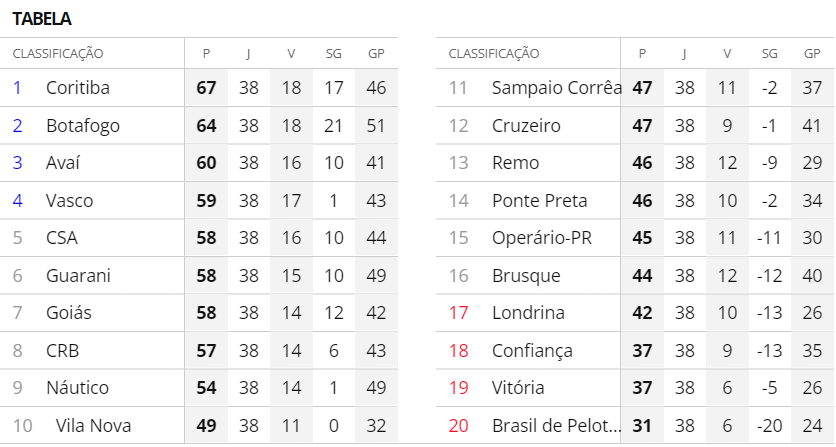Select Remo in the standings

coord(516,163)
